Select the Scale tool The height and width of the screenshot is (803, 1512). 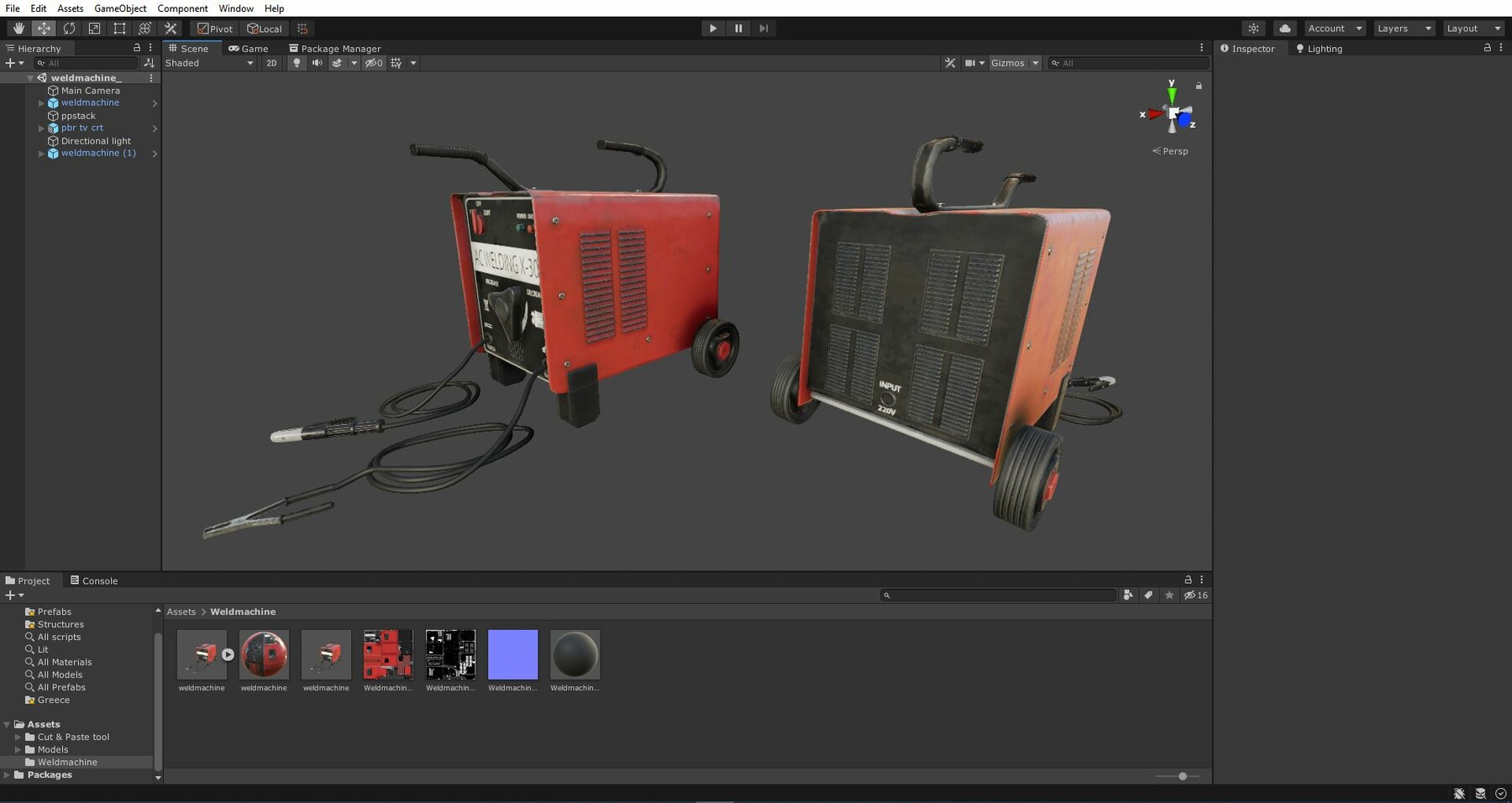click(93, 28)
